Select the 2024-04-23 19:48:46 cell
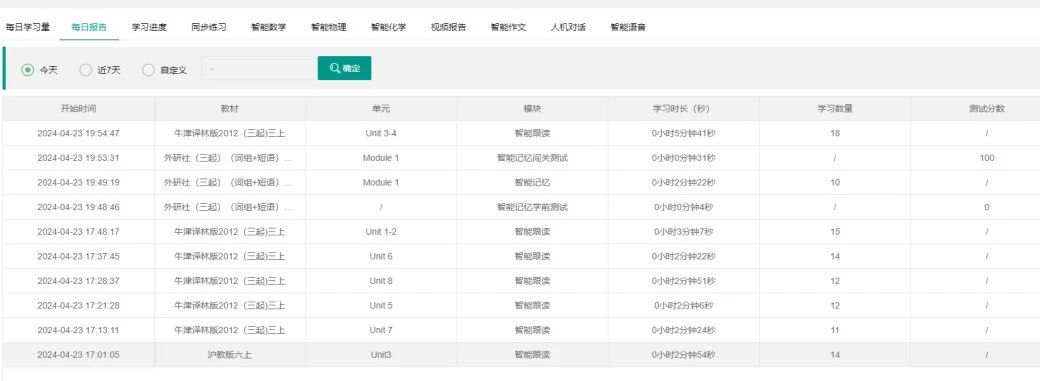This screenshot has height=381, width=1040. coord(78,207)
